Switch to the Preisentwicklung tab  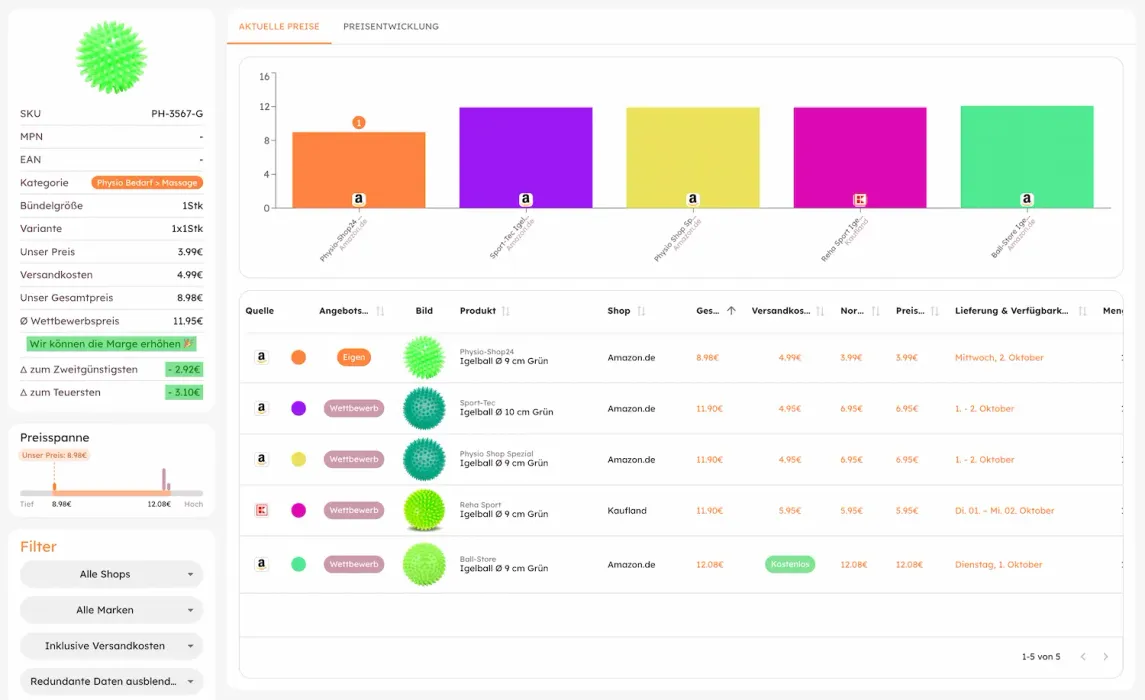[x=390, y=26]
